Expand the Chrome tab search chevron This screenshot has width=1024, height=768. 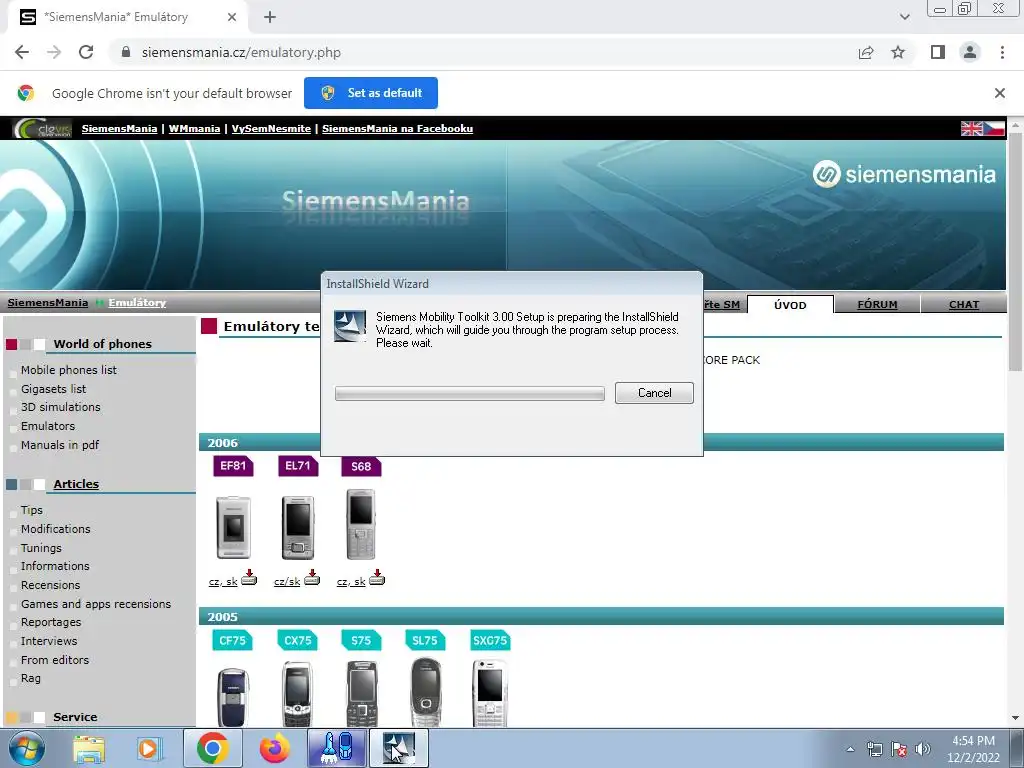(904, 17)
